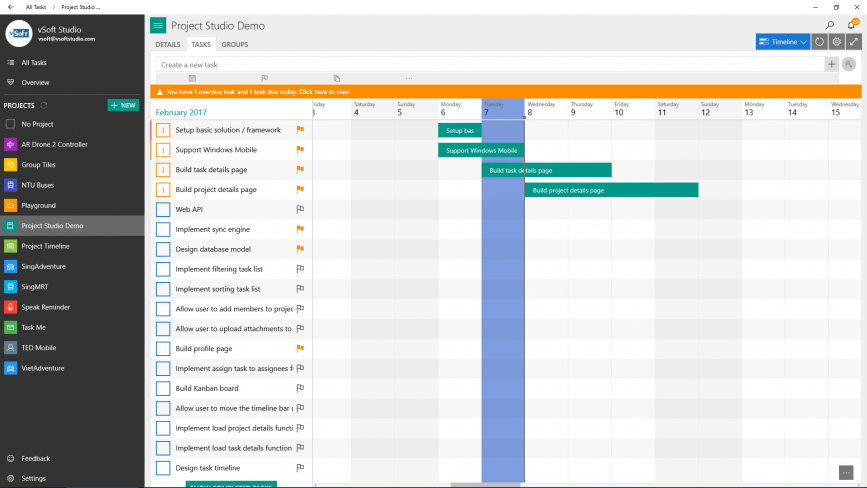Viewport: 867px width, 488px height.
Task: Click the hamburger menu beside project title
Action: coord(158,25)
